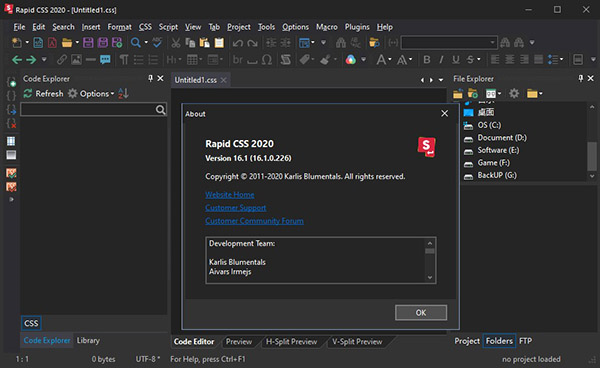The width and height of the screenshot is (600, 368).
Task: Toggle justify alignment button
Action: coord(538,60)
